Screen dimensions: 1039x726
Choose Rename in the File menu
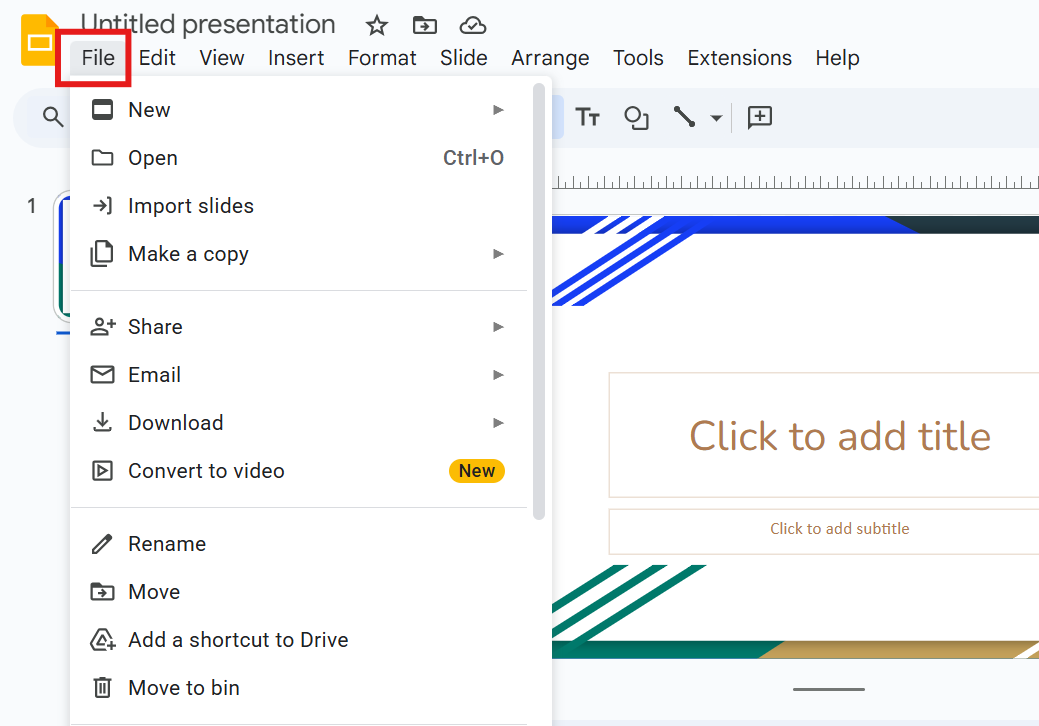click(299, 544)
